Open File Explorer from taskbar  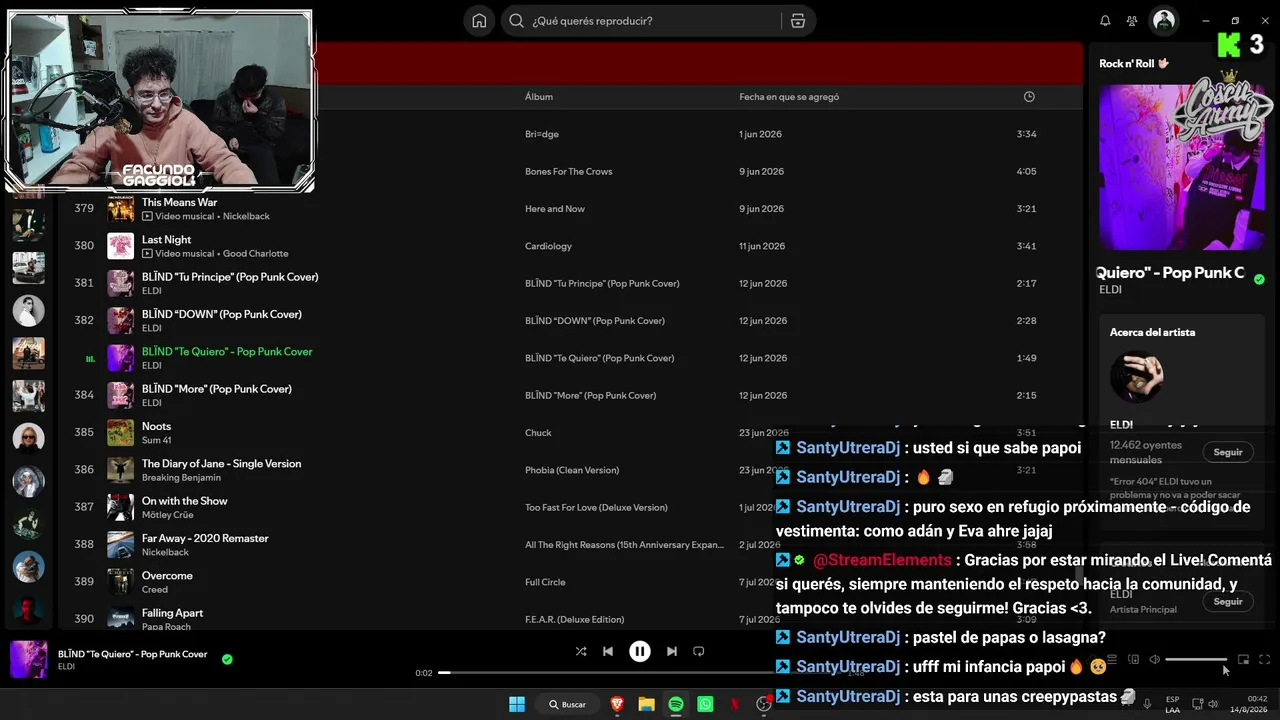pyautogui.click(x=646, y=704)
